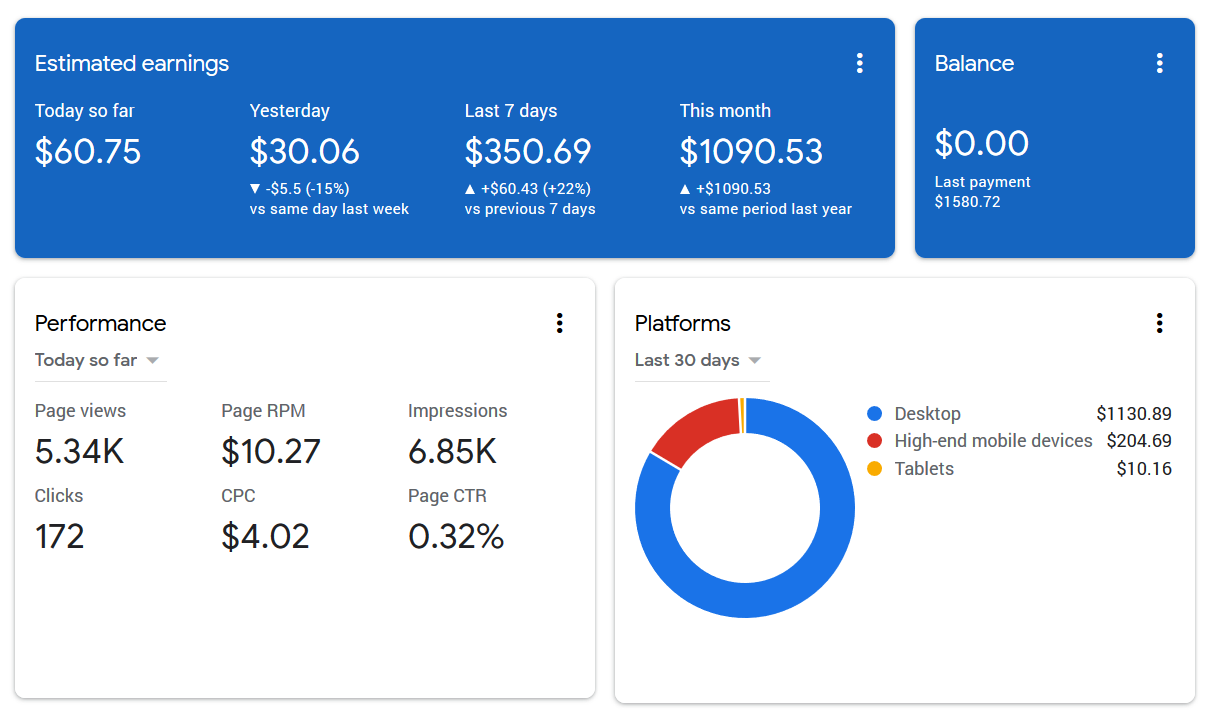This screenshot has height=712, width=1214.
Task: Click the Last payment $1580.72 text
Action: pos(982,192)
